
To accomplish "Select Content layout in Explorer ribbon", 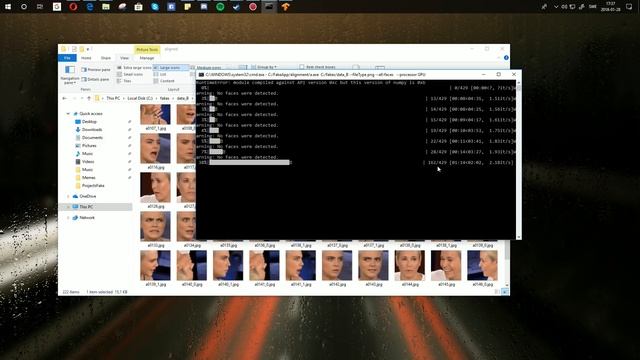I will click(164, 81).
